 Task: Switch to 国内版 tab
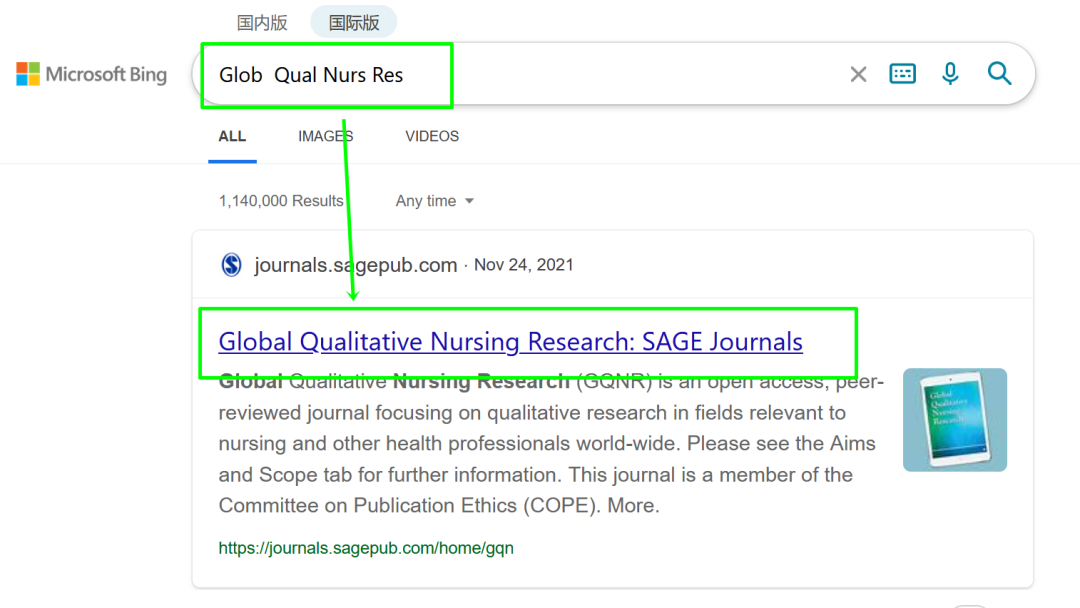(x=262, y=23)
